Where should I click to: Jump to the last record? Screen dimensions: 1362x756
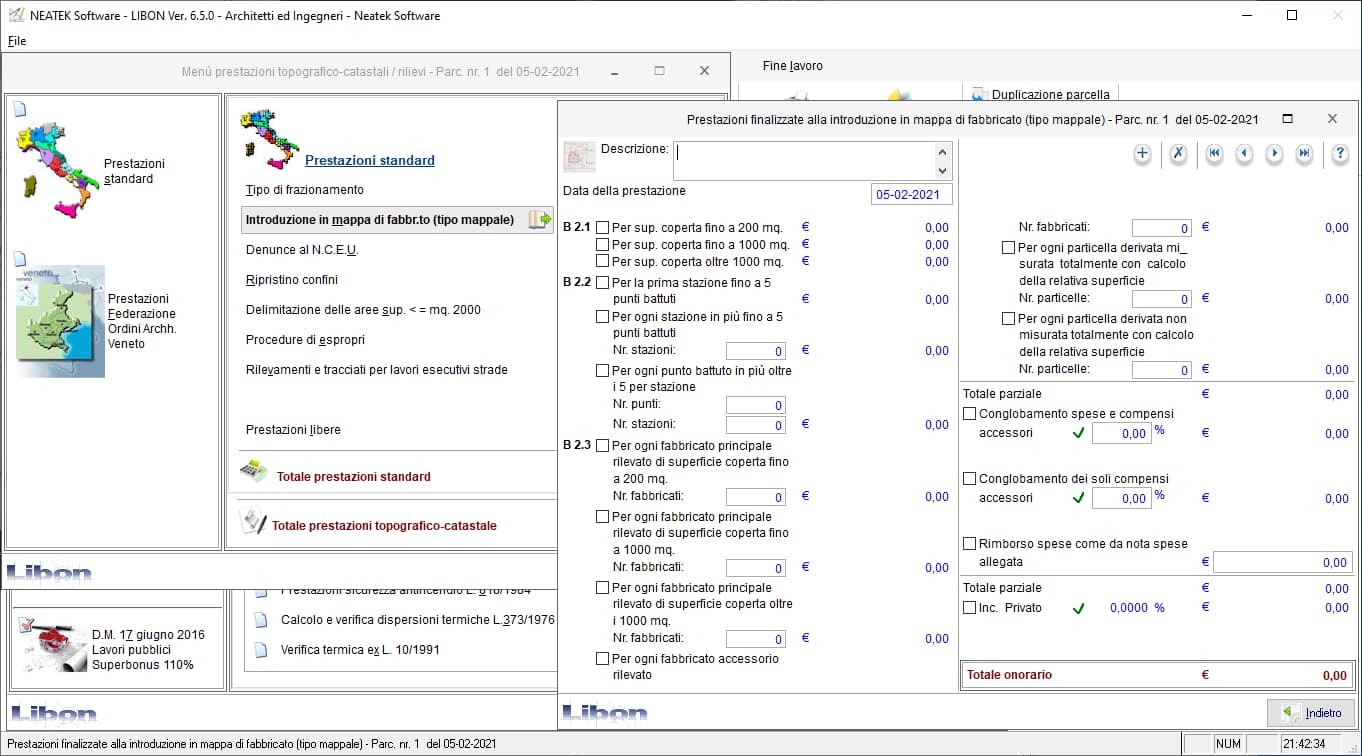1304,154
